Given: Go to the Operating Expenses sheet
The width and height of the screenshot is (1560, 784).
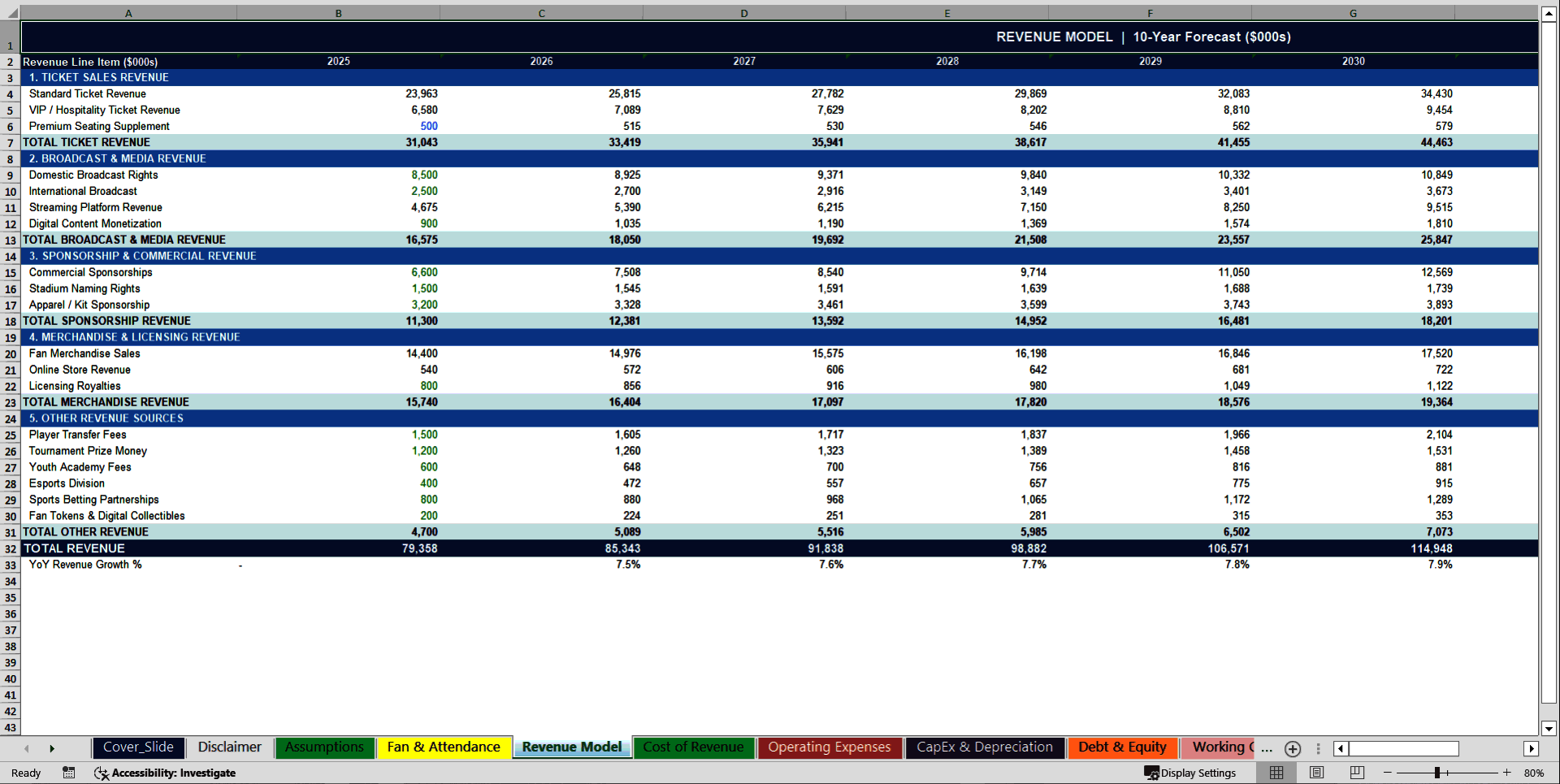Looking at the screenshot, I should tap(830, 747).
